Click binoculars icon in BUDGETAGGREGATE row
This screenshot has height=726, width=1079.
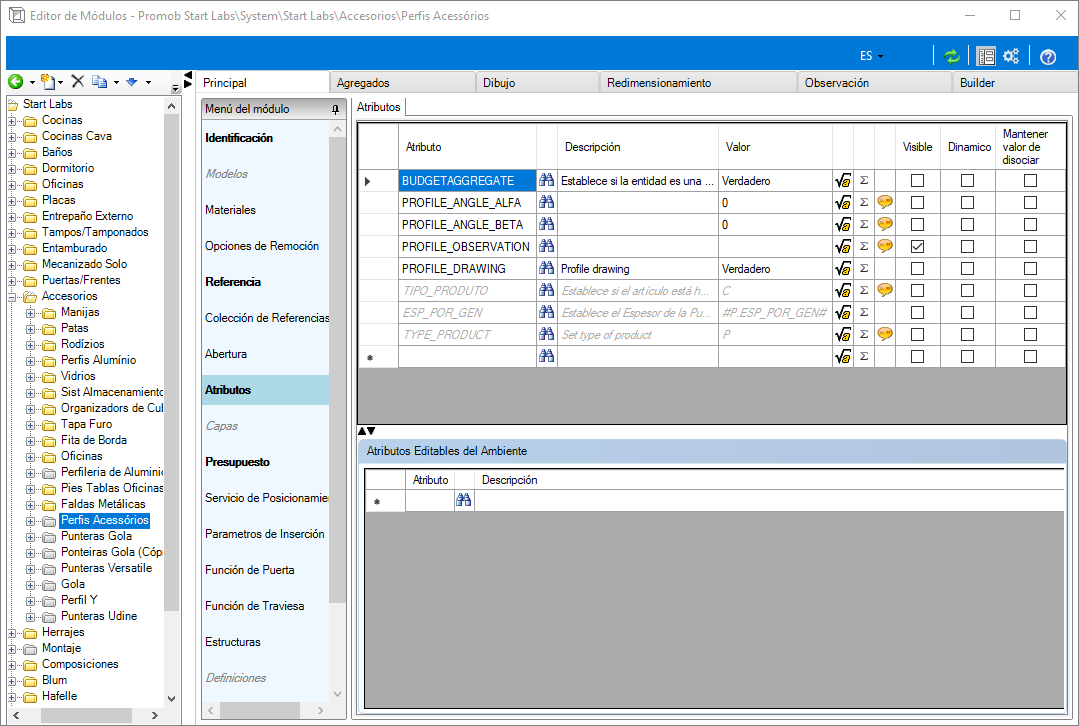coord(546,180)
